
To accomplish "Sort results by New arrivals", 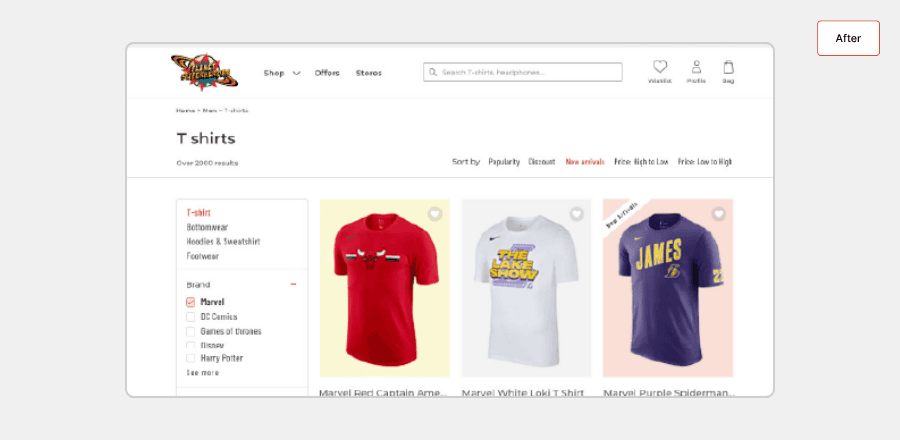I will pyautogui.click(x=585, y=162).
